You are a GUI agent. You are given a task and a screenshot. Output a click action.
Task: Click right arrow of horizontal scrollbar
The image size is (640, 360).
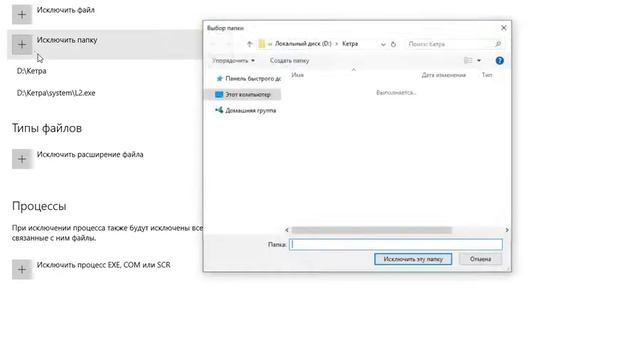pos(507,230)
